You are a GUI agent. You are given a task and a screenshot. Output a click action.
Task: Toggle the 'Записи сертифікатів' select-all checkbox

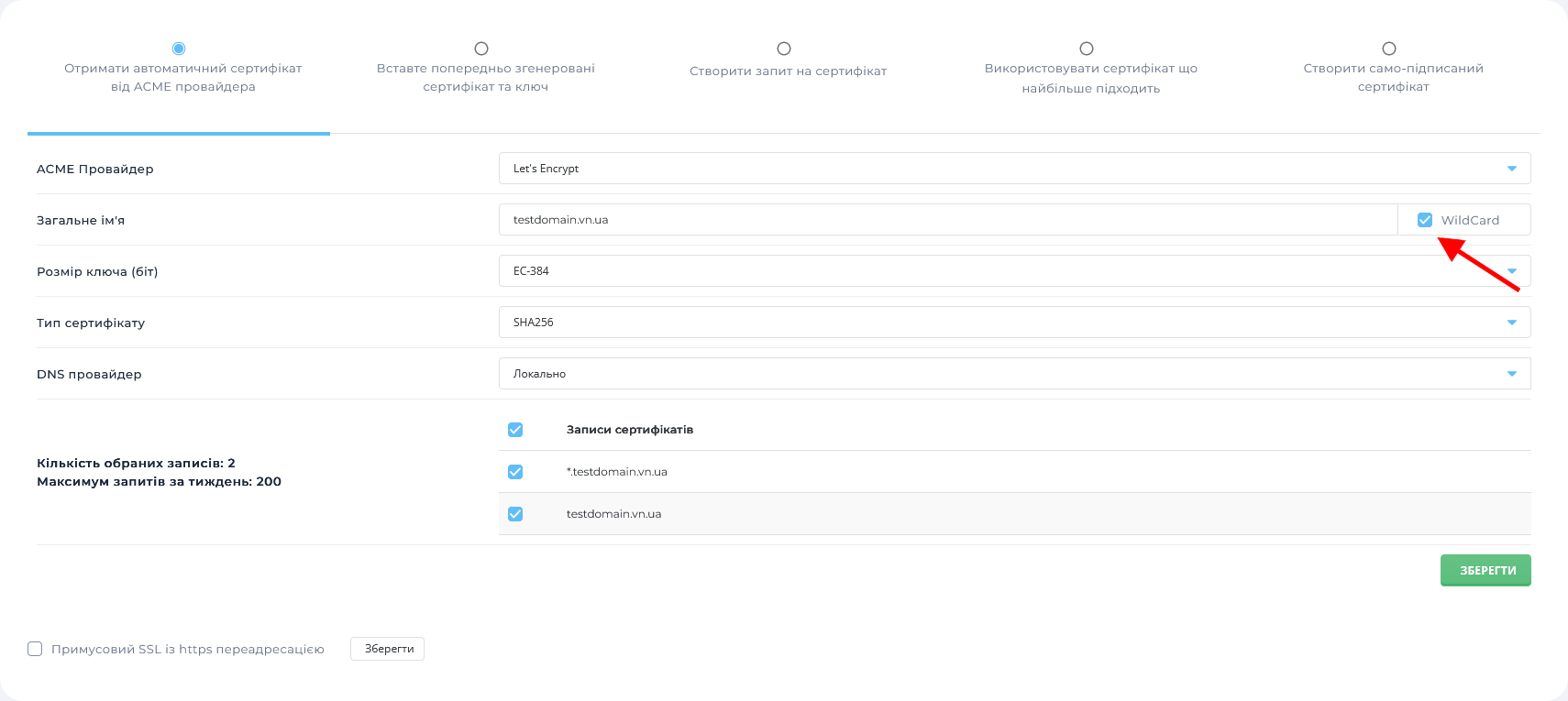(x=515, y=430)
